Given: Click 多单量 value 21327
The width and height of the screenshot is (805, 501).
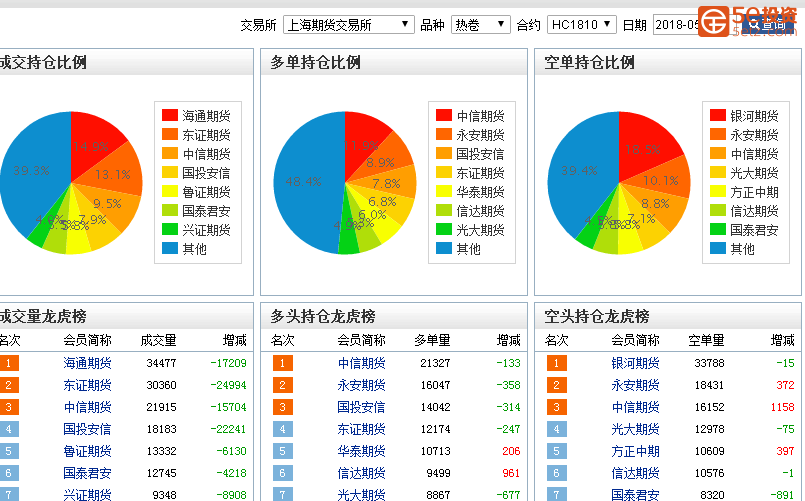Looking at the screenshot, I should tap(435, 363).
